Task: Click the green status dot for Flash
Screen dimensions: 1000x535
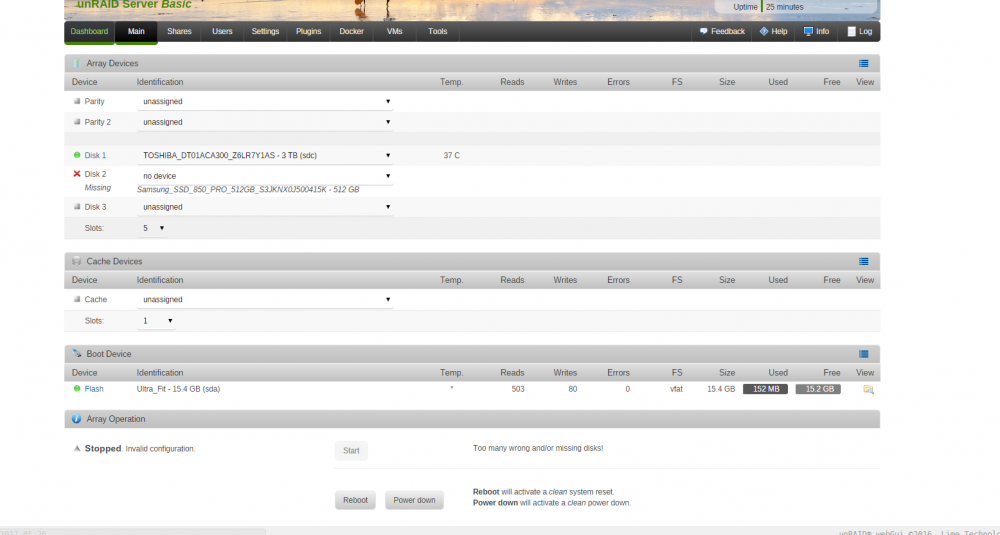Action: click(77, 388)
